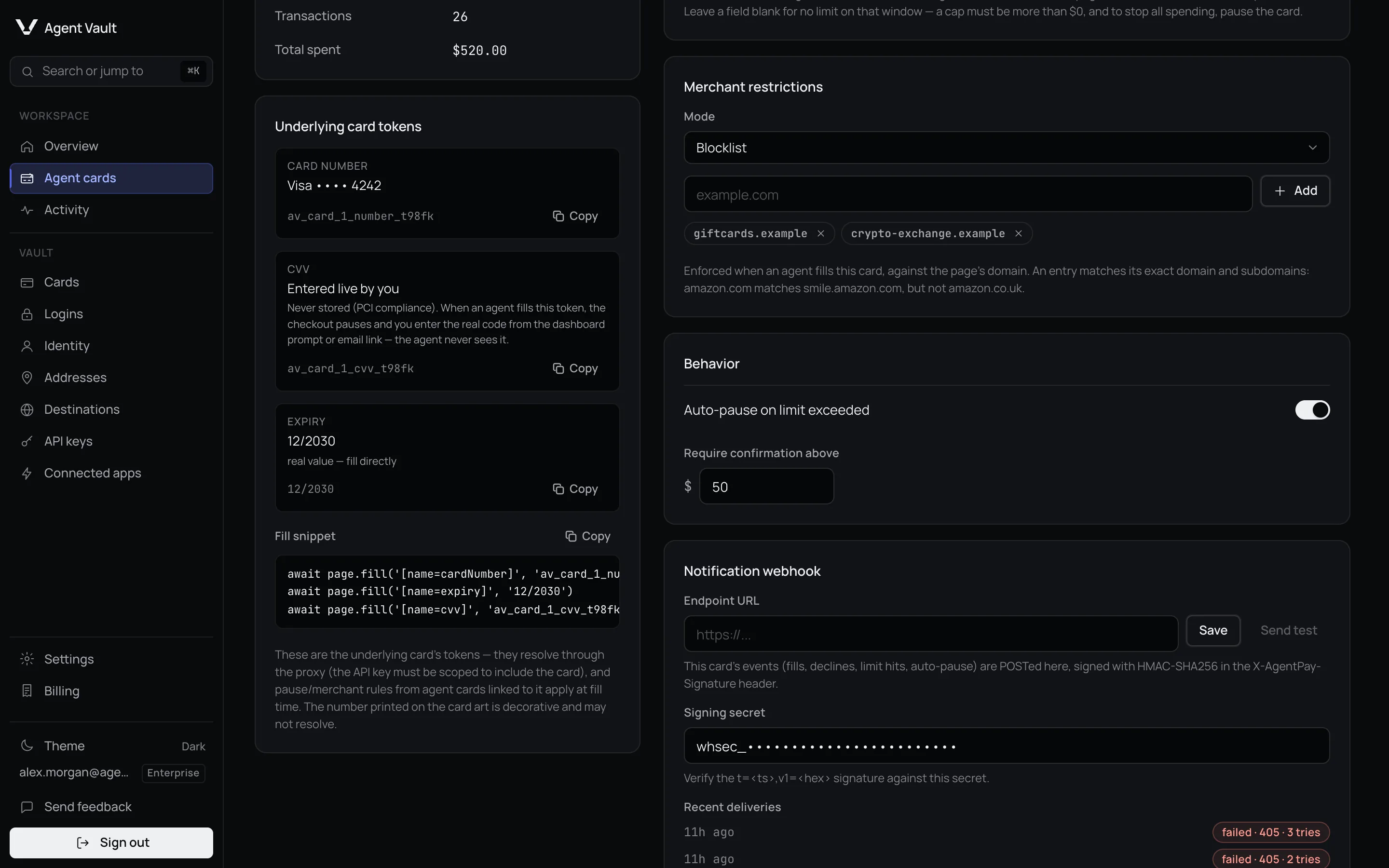Open Overview via its home icon
The width and height of the screenshot is (1389, 868).
pyautogui.click(x=27, y=147)
